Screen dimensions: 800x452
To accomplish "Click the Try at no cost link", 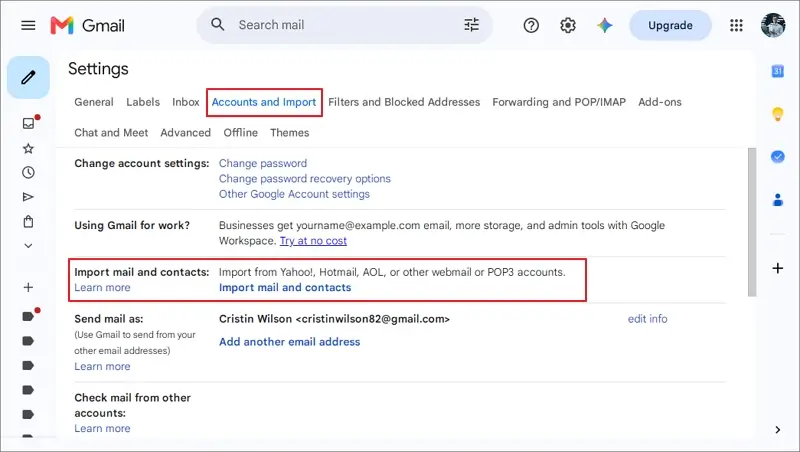I will 313,241.
